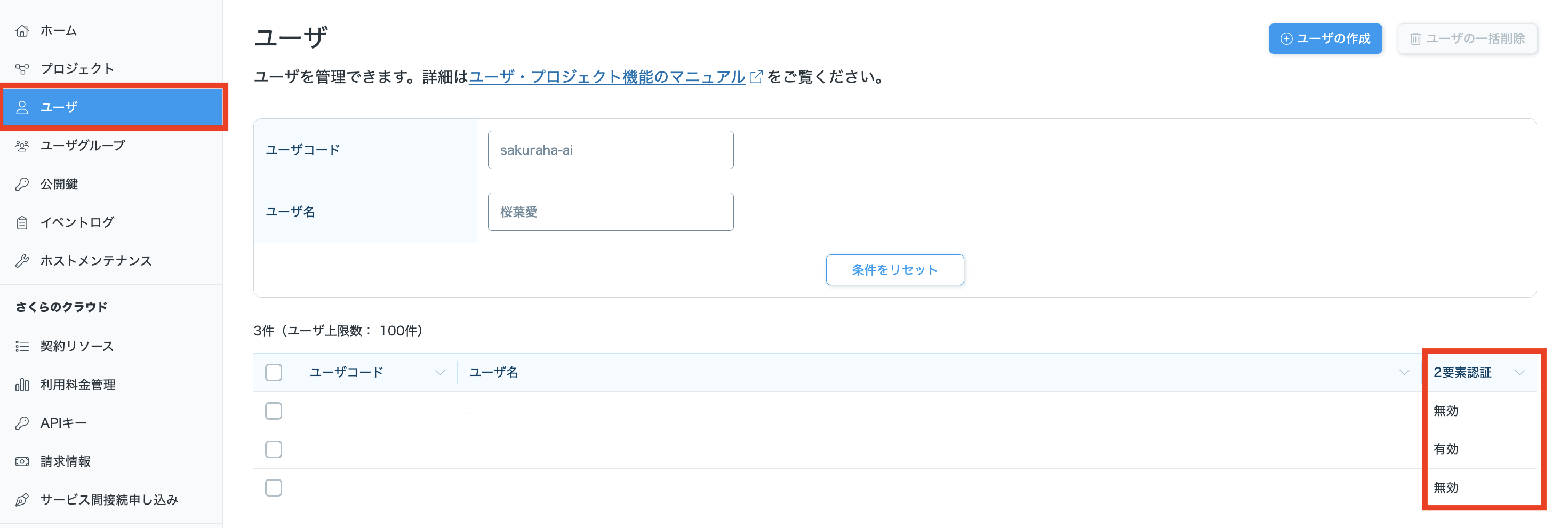1568x528 pixels.
Task: Open 請求情報 in sidebar
Action: (x=111, y=462)
